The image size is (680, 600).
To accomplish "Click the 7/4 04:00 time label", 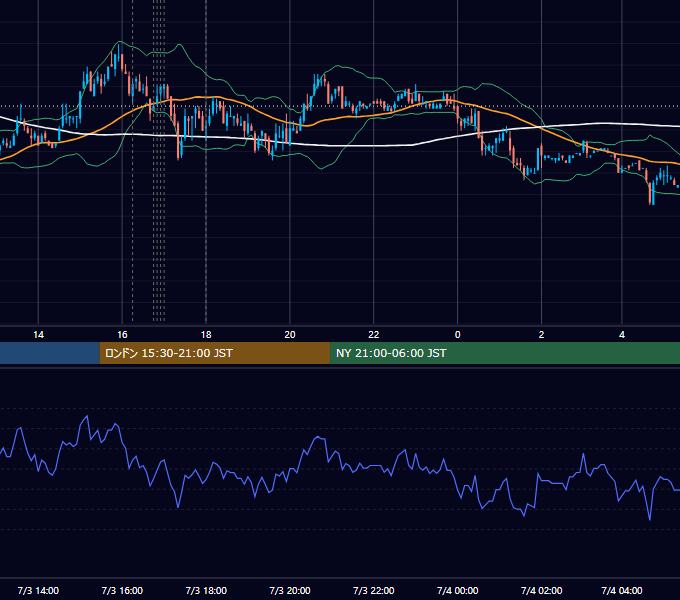I will [622, 590].
